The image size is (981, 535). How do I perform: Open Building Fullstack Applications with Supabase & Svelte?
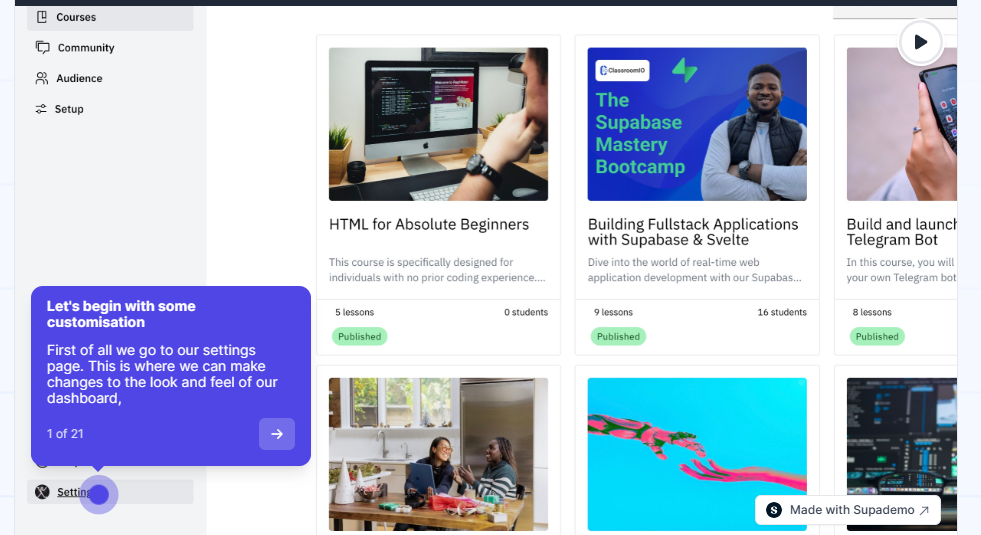coord(693,232)
